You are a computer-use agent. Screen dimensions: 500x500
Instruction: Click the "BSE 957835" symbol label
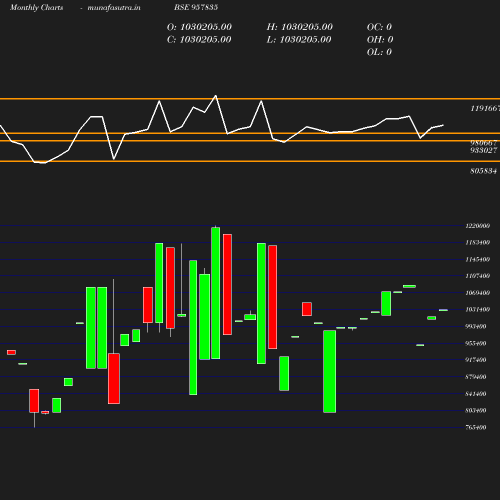point(196,7)
